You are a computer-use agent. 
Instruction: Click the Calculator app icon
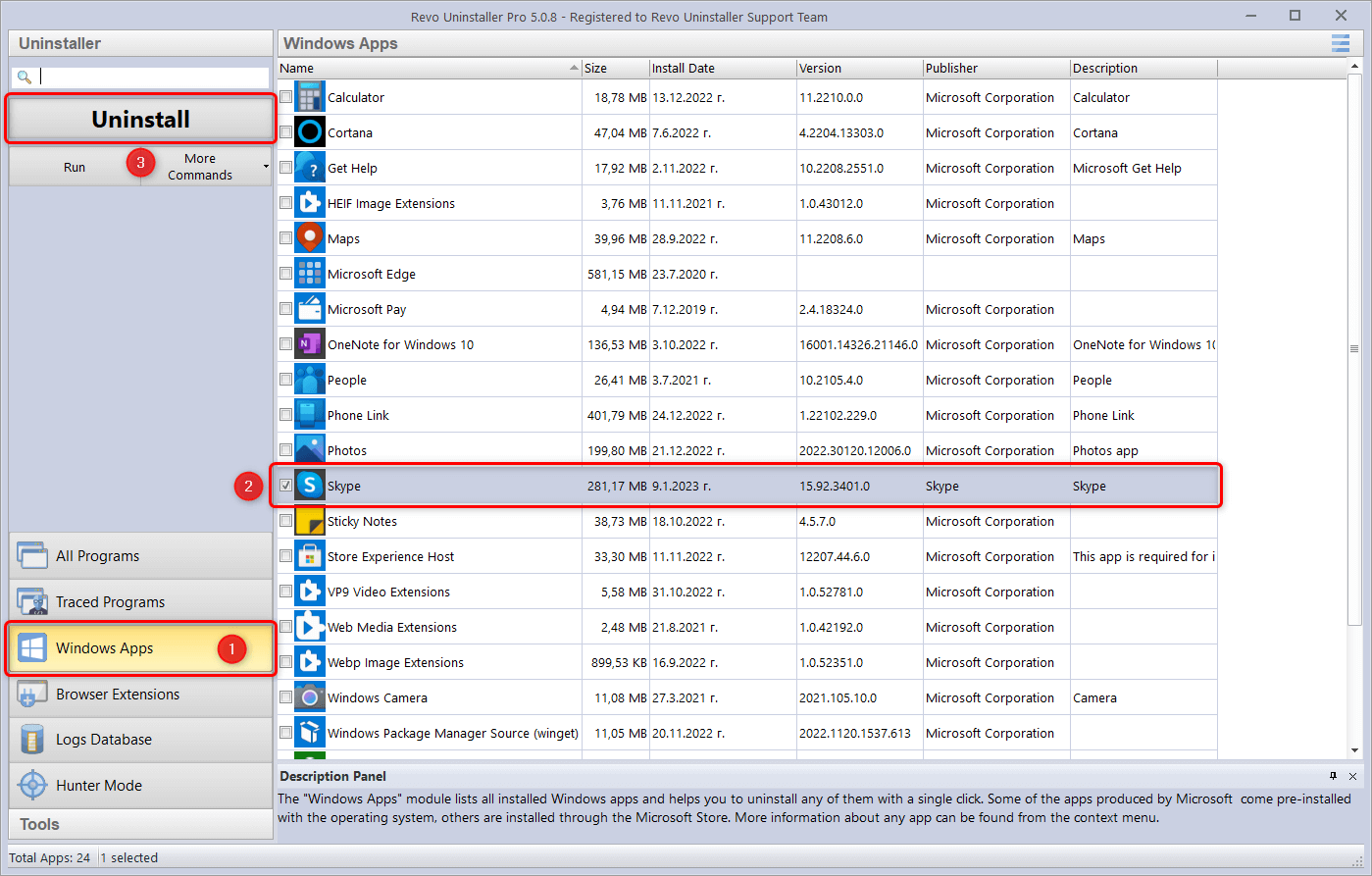[x=310, y=97]
